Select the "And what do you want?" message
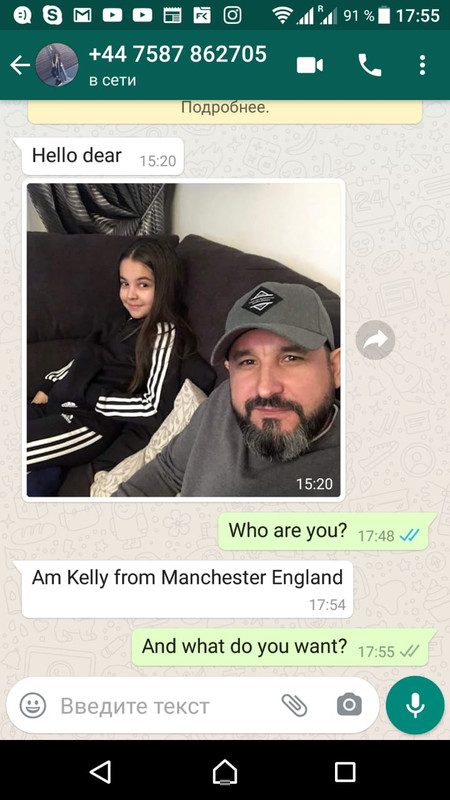Viewport: 450px width, 800px height. 284,647
